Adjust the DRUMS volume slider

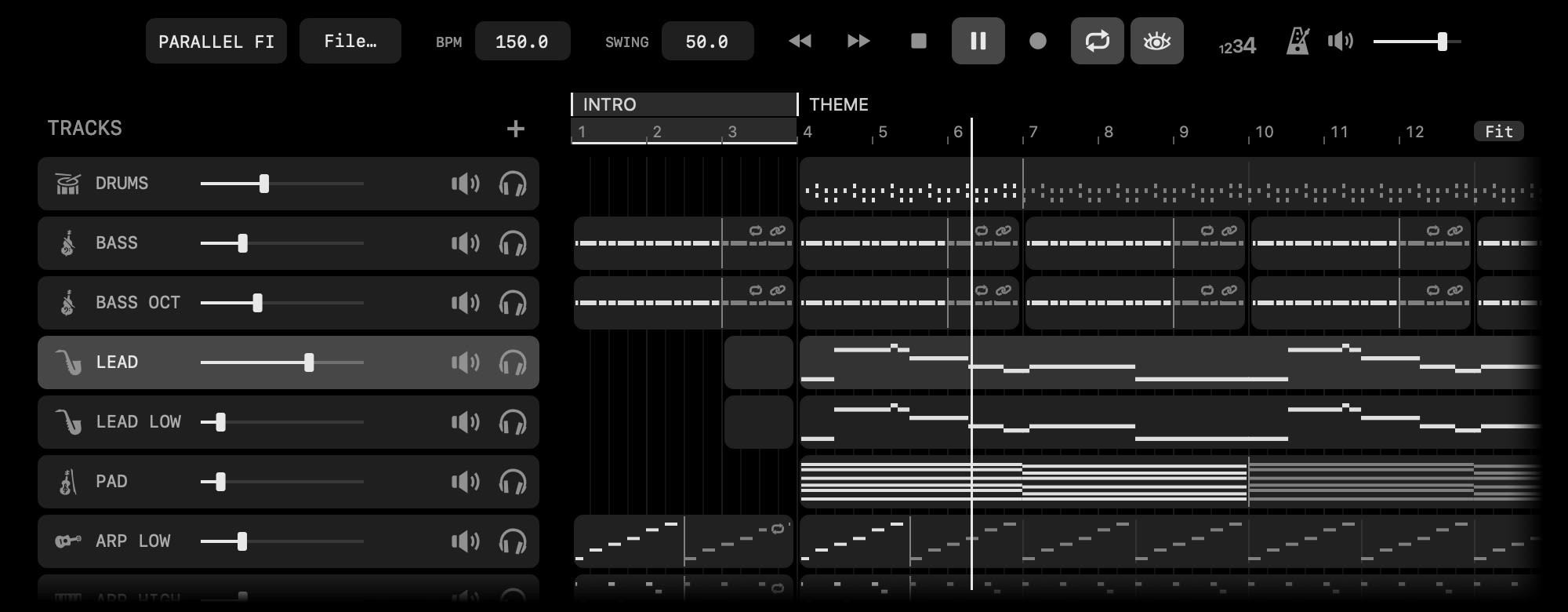pos(282,184)
